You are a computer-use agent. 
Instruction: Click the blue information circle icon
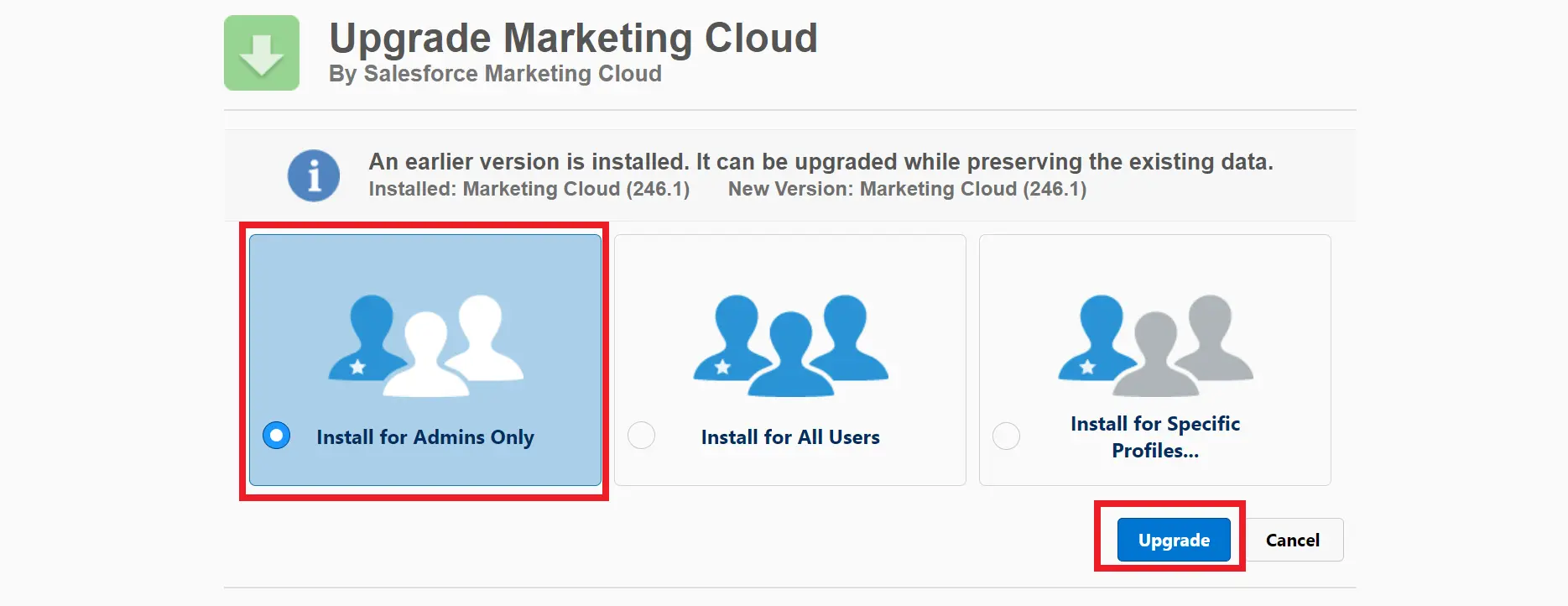pos(314,175)
